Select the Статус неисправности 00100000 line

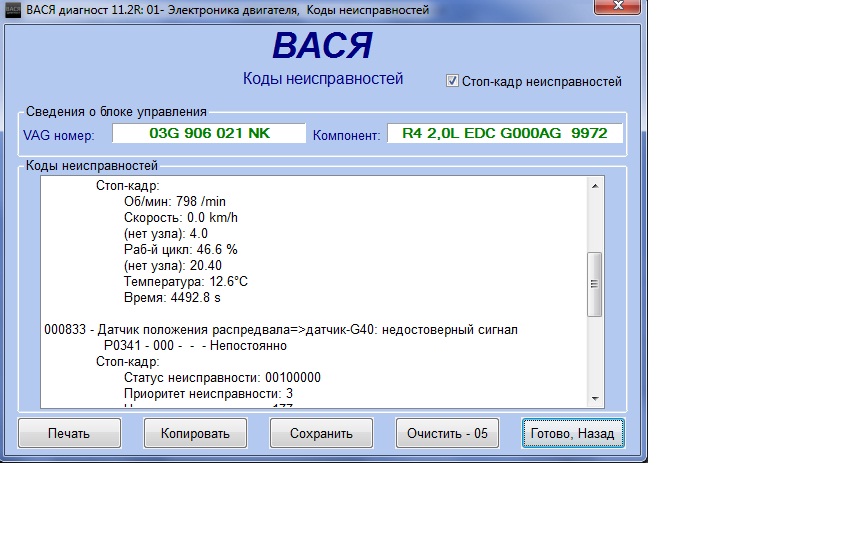222,378
